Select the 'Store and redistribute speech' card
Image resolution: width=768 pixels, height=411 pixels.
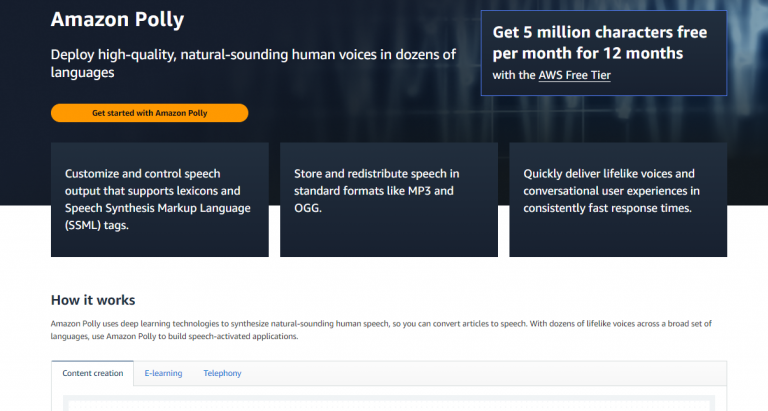[x=389, y=199]
